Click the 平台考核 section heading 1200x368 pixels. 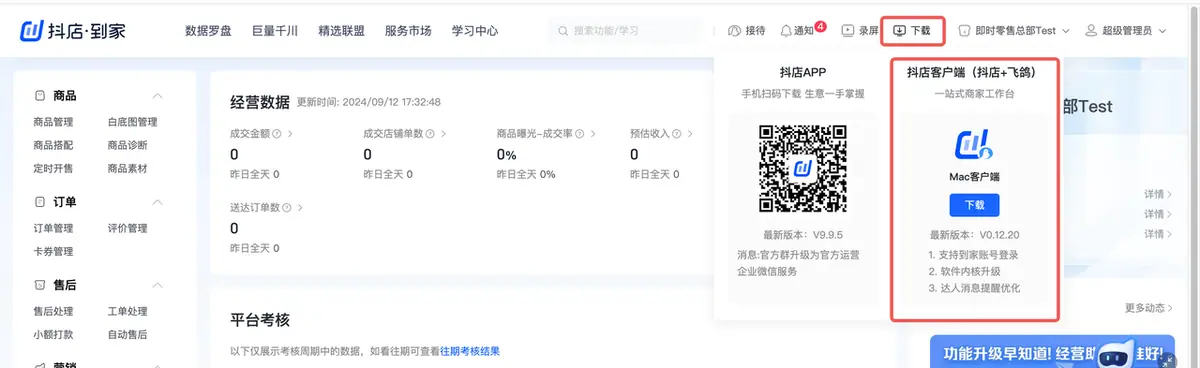pyautogui.click(x=260, y=320)
